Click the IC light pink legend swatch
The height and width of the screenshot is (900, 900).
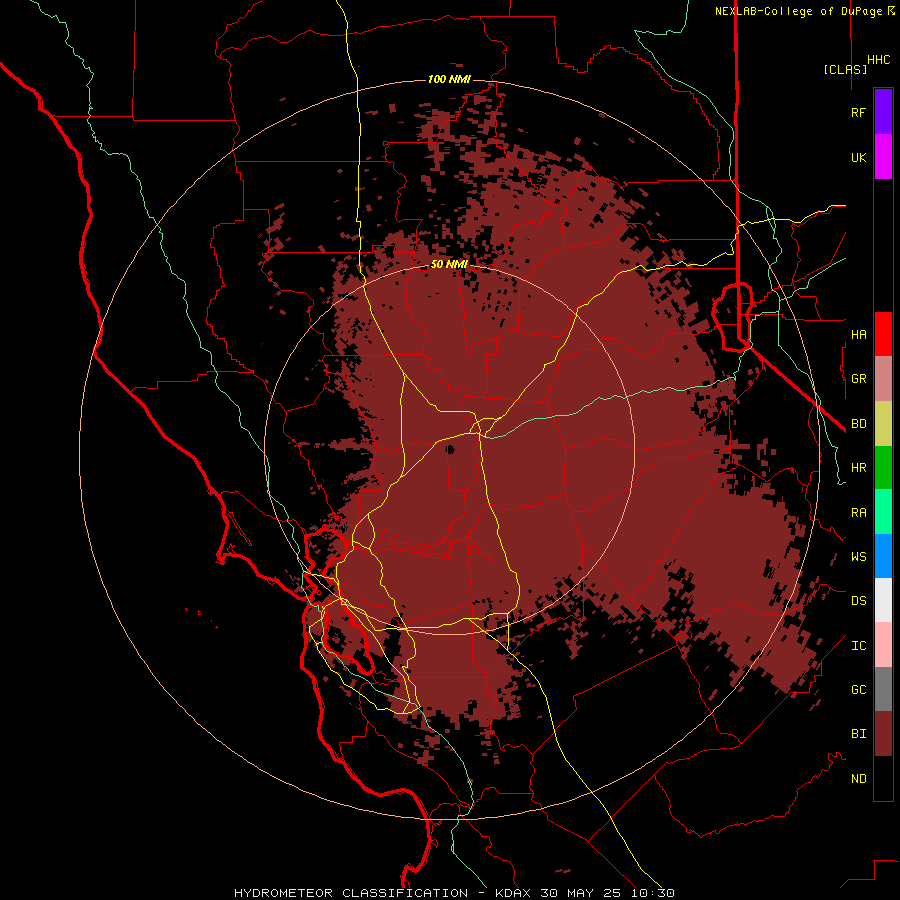tap(883, 645)
